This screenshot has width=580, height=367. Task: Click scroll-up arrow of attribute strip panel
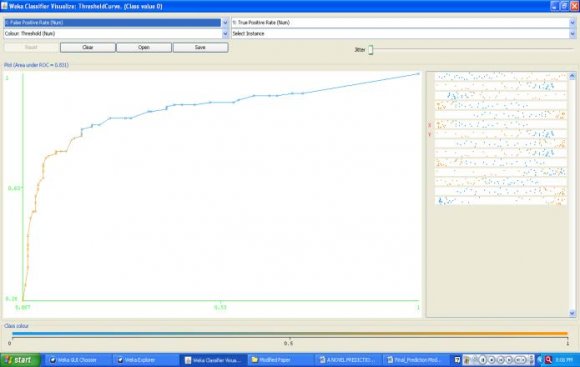[572, 76]
